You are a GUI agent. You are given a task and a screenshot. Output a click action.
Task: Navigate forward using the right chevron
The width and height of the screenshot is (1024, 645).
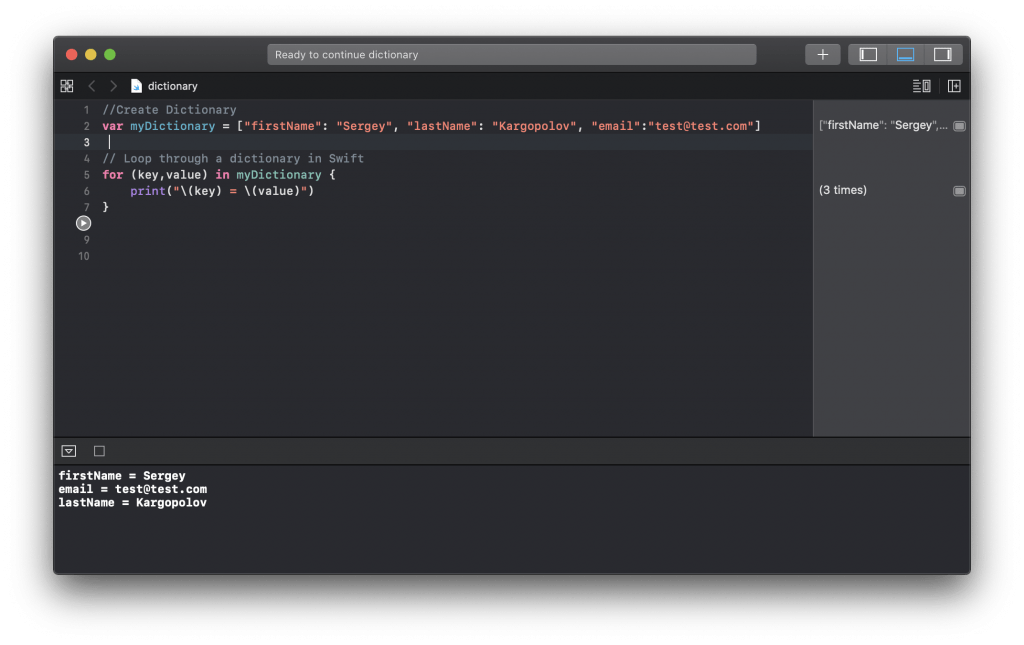tap(112, 86)
